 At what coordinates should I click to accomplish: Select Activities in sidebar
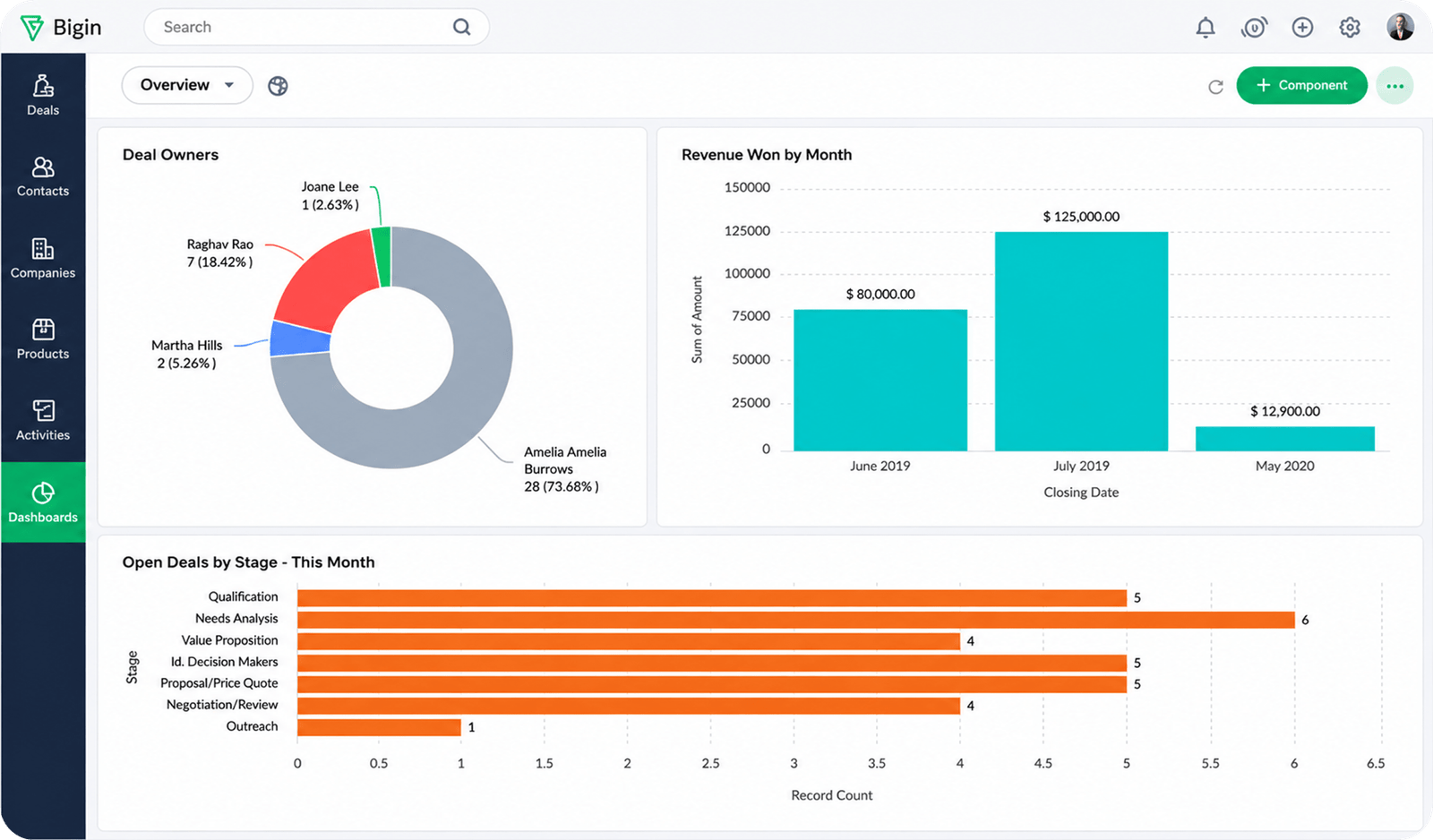pyautogui.click(x=43, y=421)
